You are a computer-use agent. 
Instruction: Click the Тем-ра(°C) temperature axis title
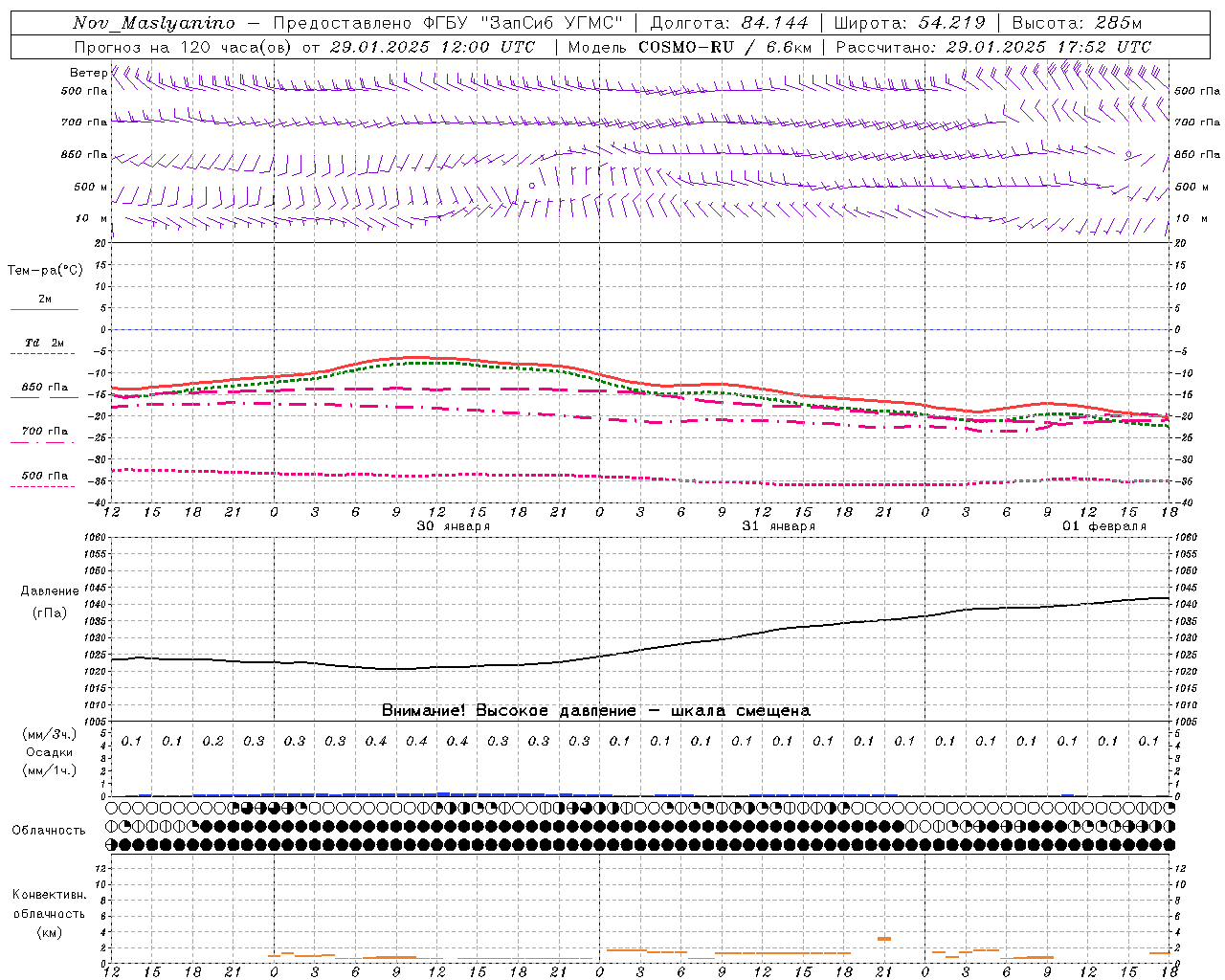(x=45, y=271)
